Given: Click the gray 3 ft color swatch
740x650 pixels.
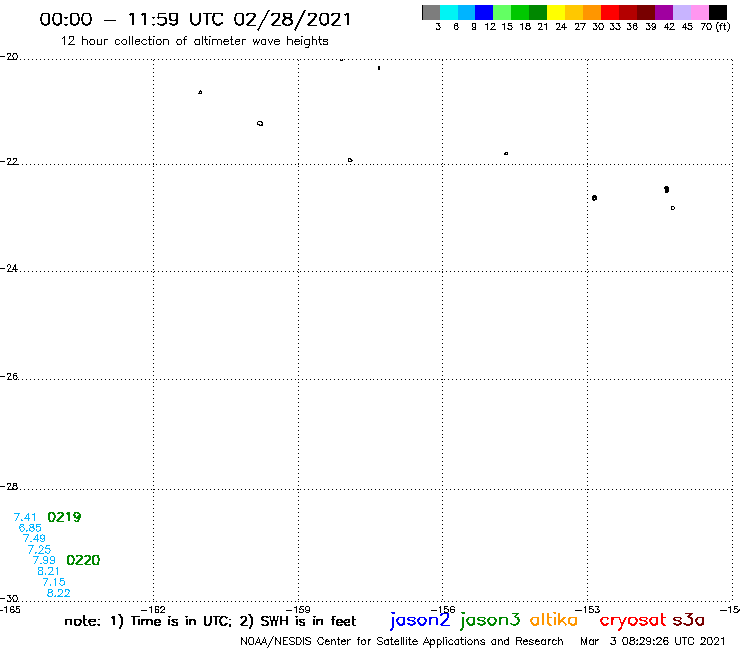Looking at the screenshot, I should (431, 12).
